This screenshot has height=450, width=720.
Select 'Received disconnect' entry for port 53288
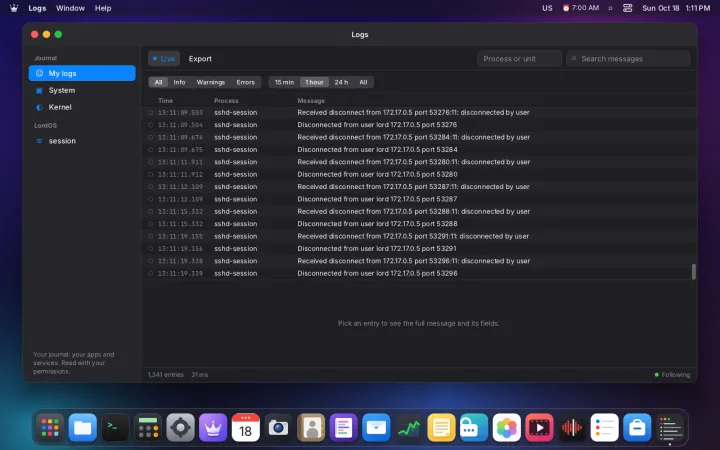[419, 212]
